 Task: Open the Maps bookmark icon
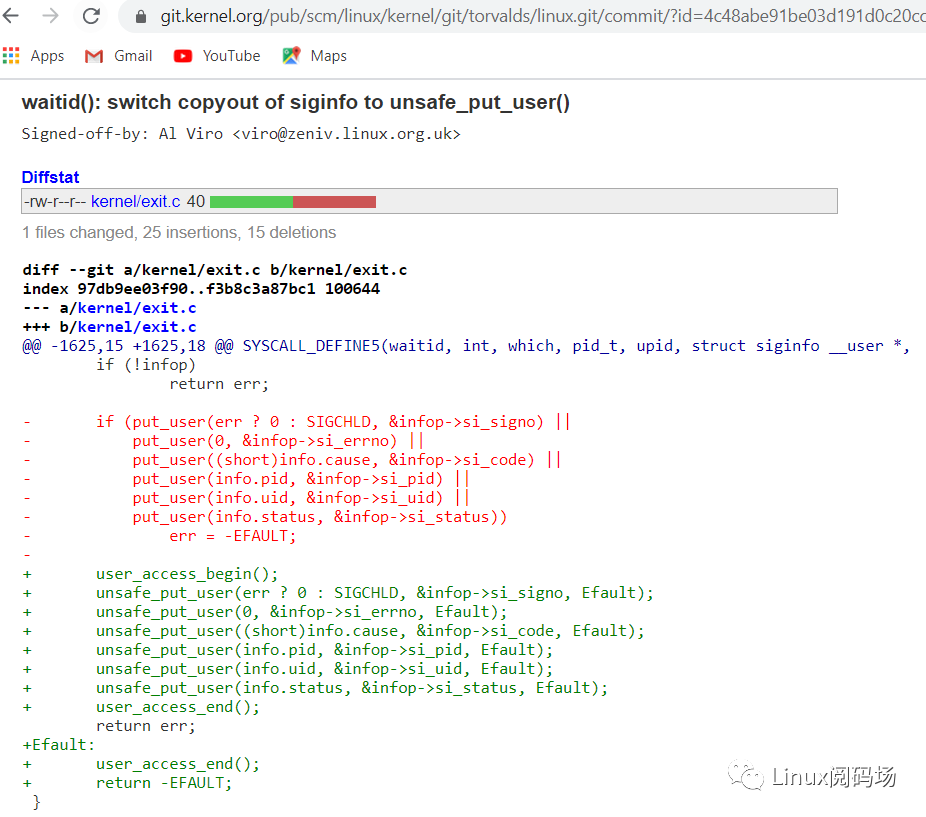click(x=291, y=56)
